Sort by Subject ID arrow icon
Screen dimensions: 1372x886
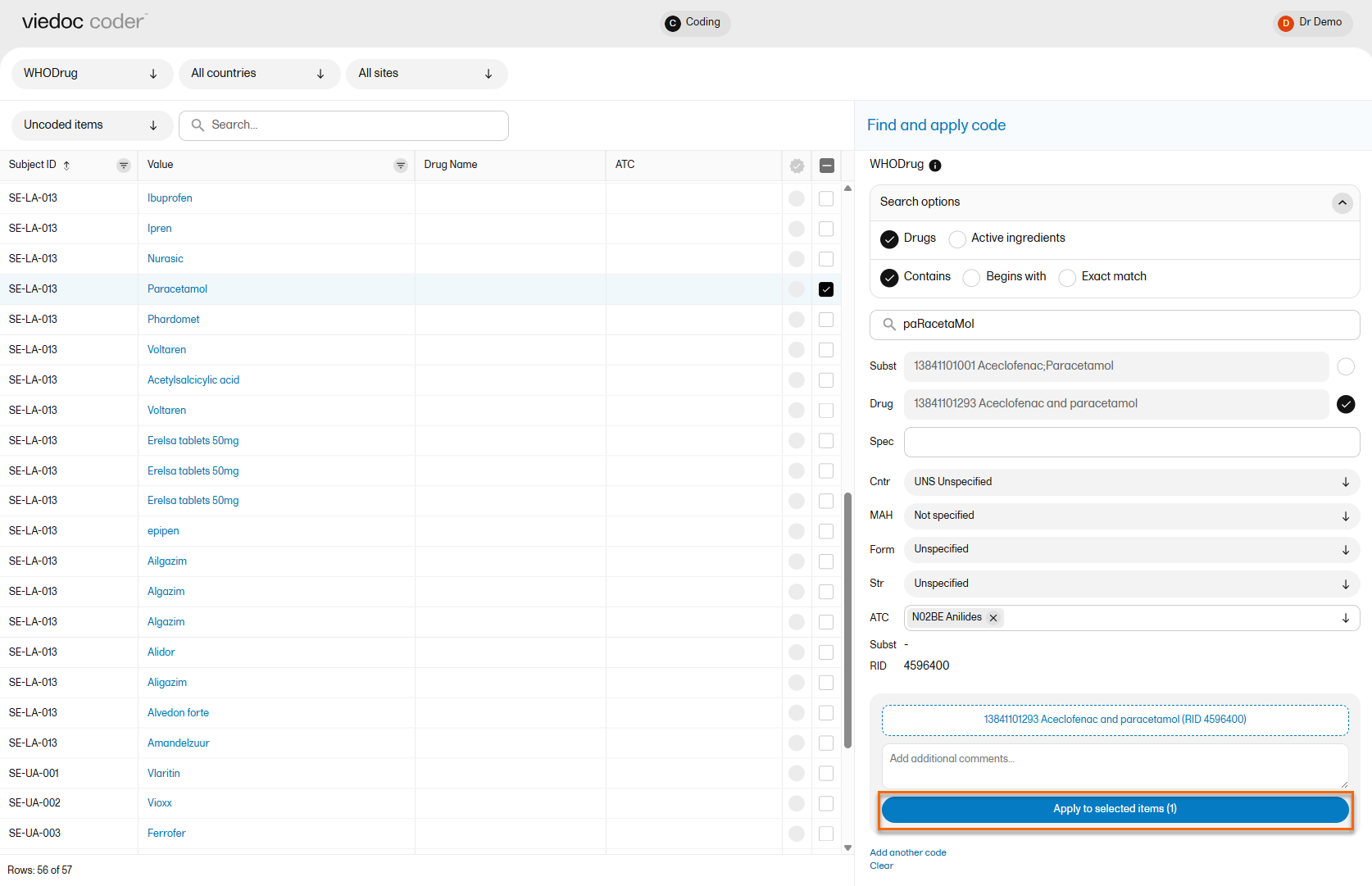[67, 166]
